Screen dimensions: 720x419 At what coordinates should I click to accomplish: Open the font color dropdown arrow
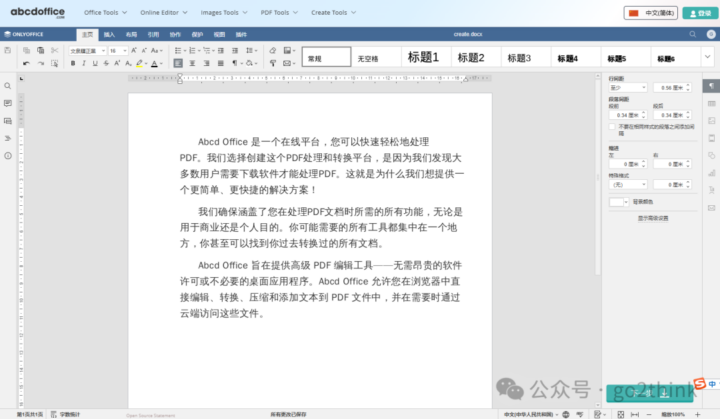point(161,64)
